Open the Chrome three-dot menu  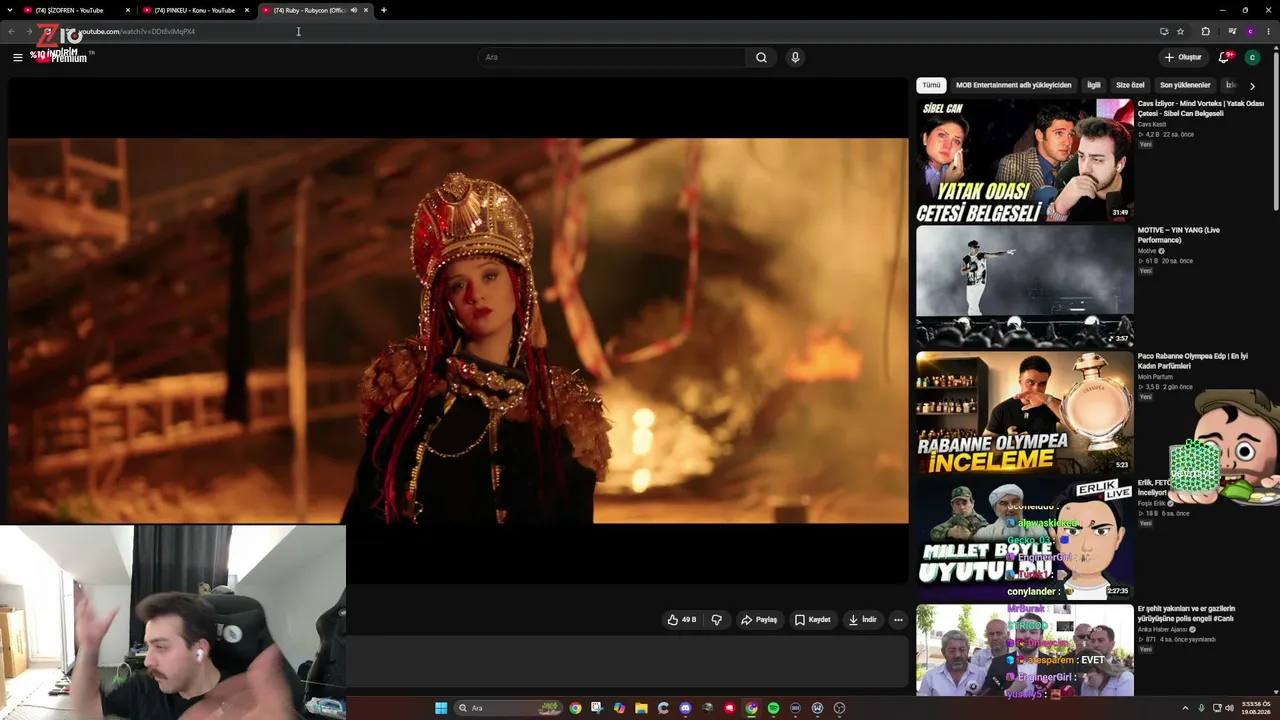[1268, 31]
